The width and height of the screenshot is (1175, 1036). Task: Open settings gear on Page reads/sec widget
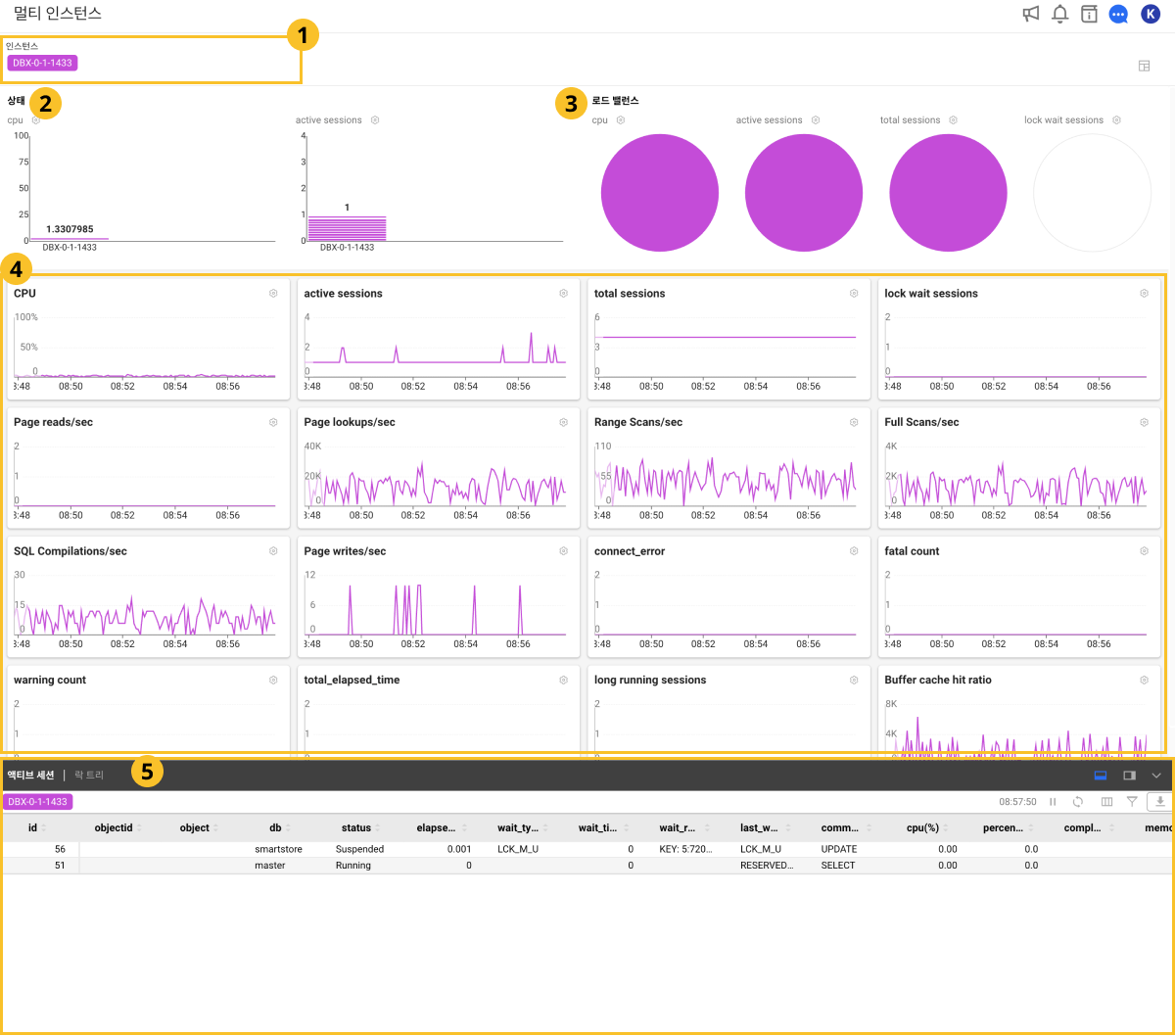pyautogui.click(x=273, y=422)
